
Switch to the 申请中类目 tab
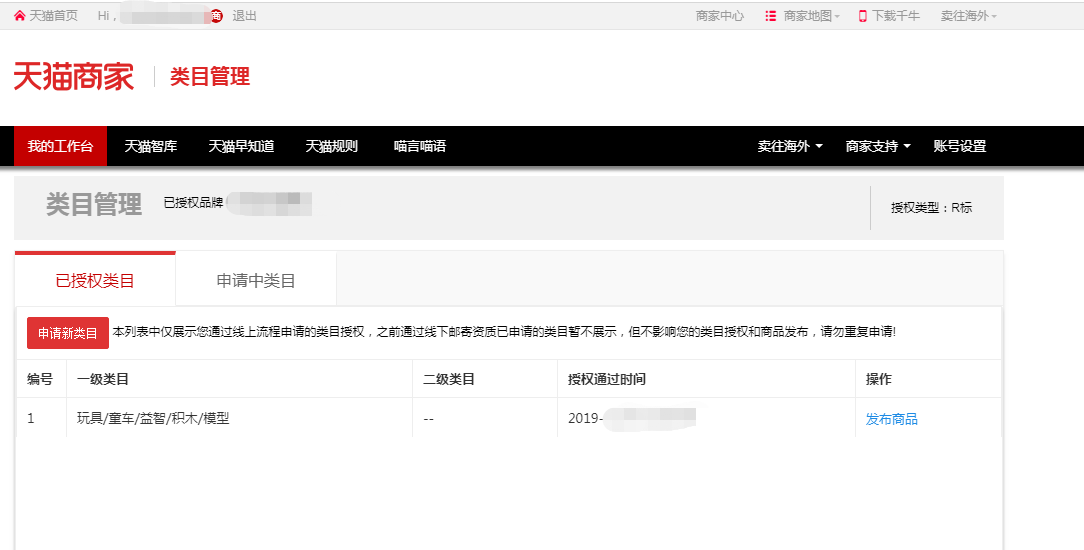tap(256, 280)
